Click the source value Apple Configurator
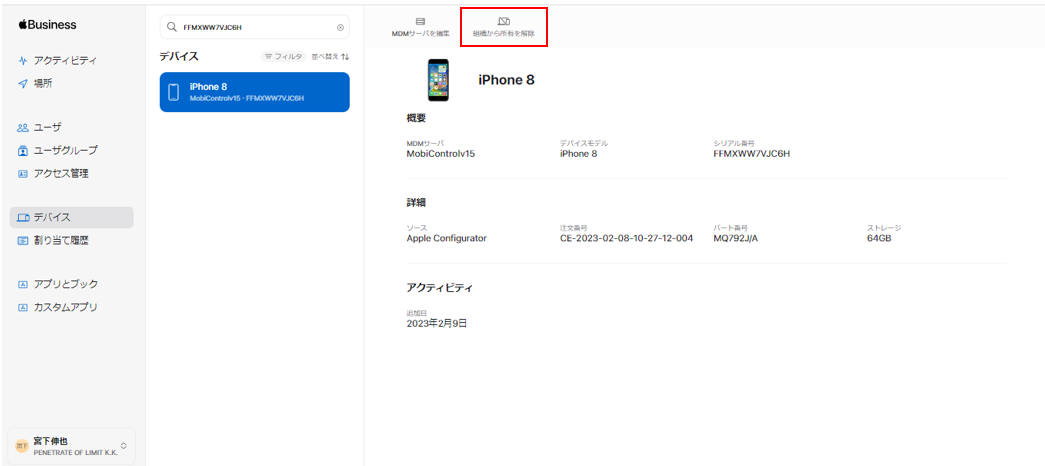Screen dimensions: 1045x466 [447, 238]
